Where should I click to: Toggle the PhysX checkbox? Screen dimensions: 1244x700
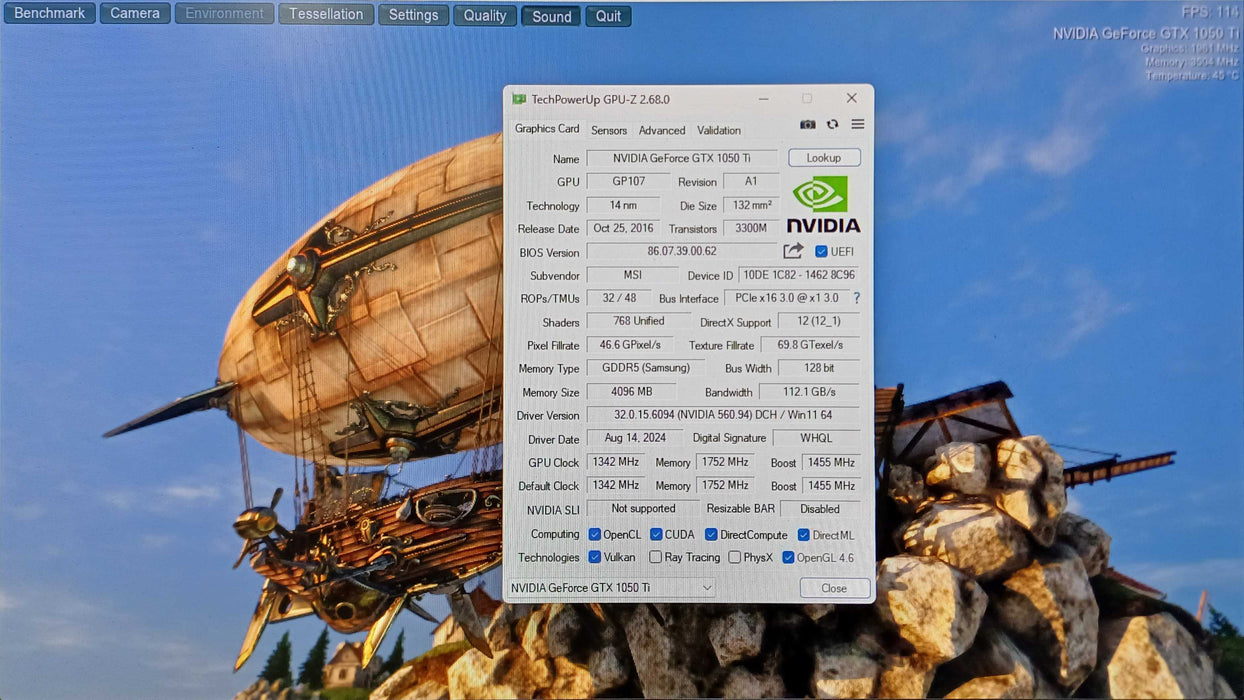click(x=734, y=557)
